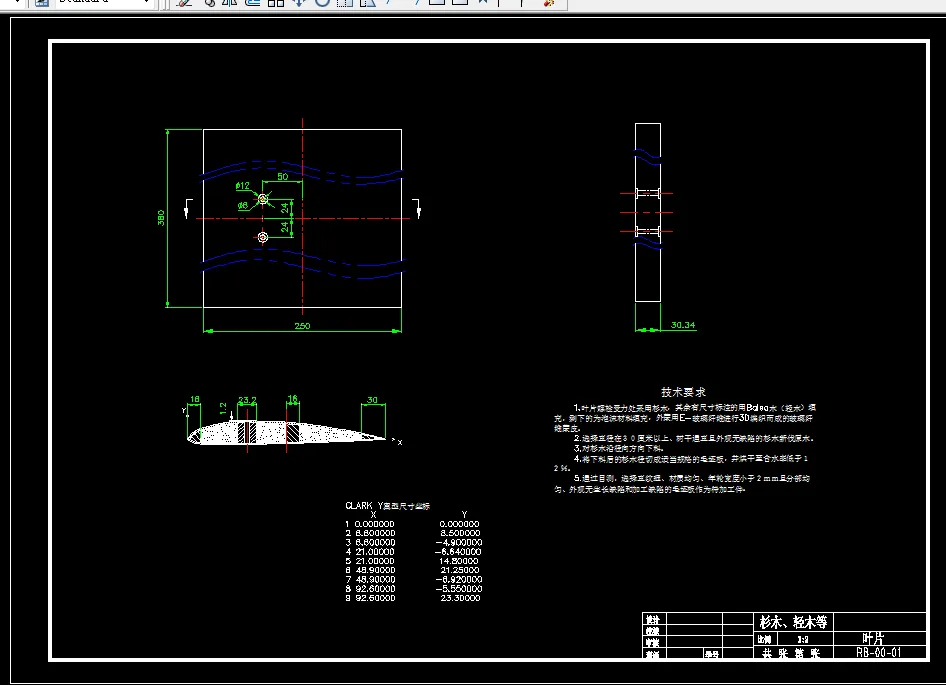
Task: Select the left section-cut arrow marker
Action: pos(188,208)
